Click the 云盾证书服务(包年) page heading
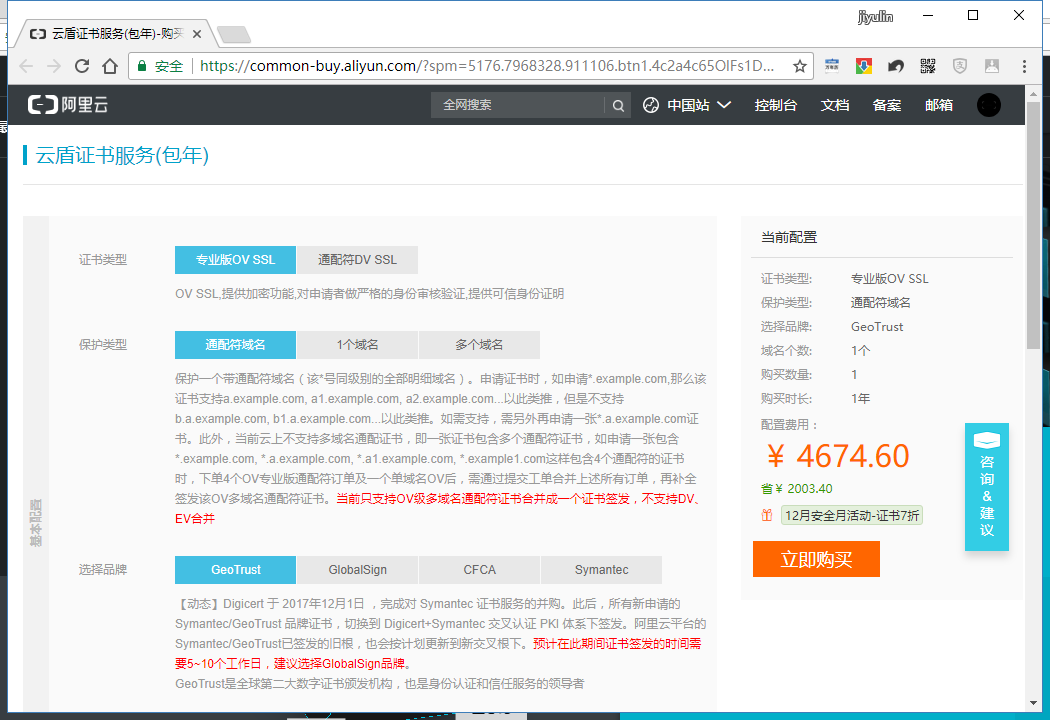This screenshot has height=720, width=1050. [x=122, y=155]
